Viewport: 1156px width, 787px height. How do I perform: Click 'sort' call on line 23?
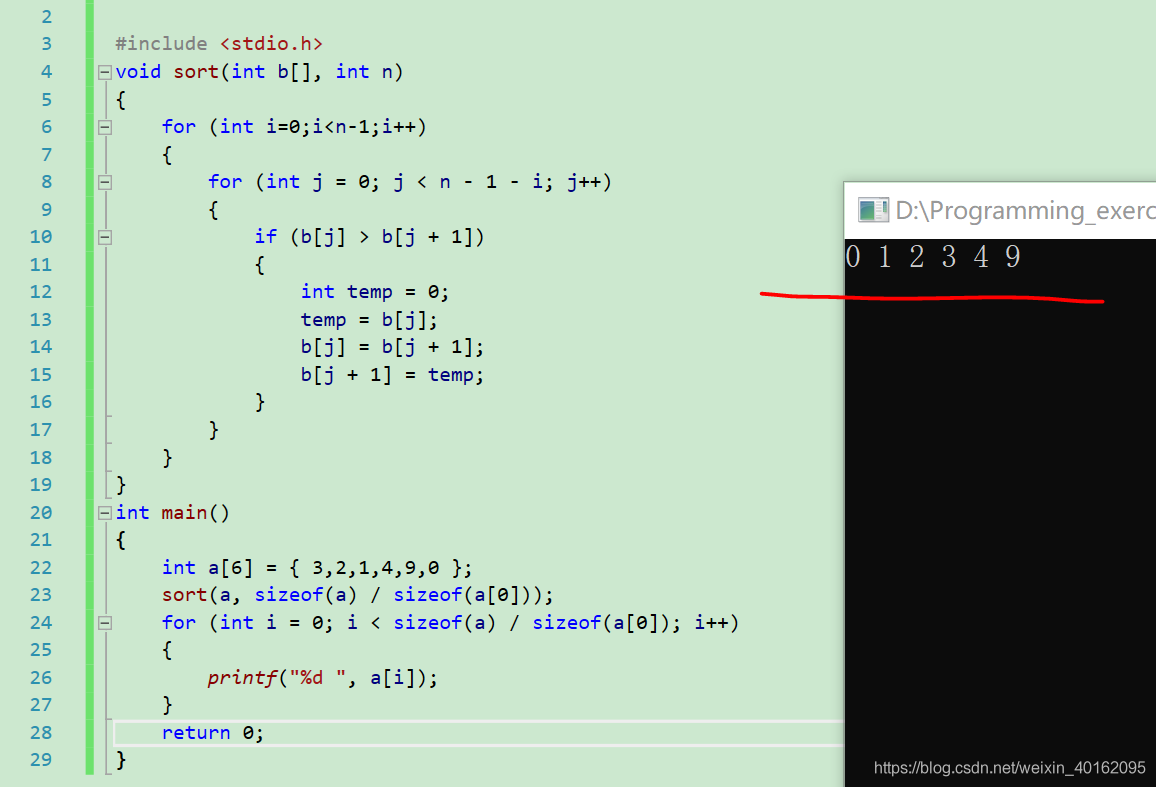click(184, 595)
